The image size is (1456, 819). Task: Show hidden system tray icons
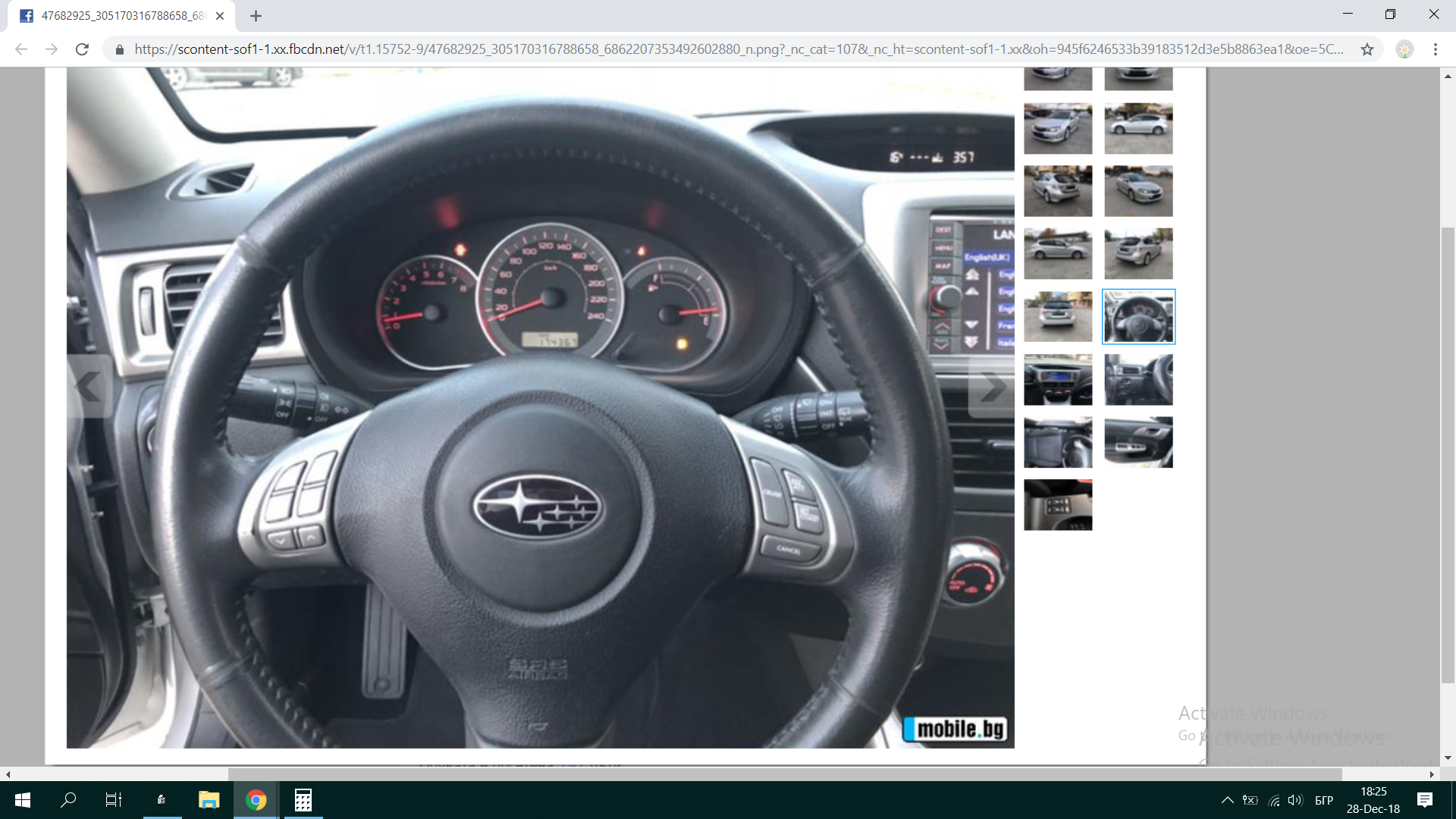click(1226, 800)
